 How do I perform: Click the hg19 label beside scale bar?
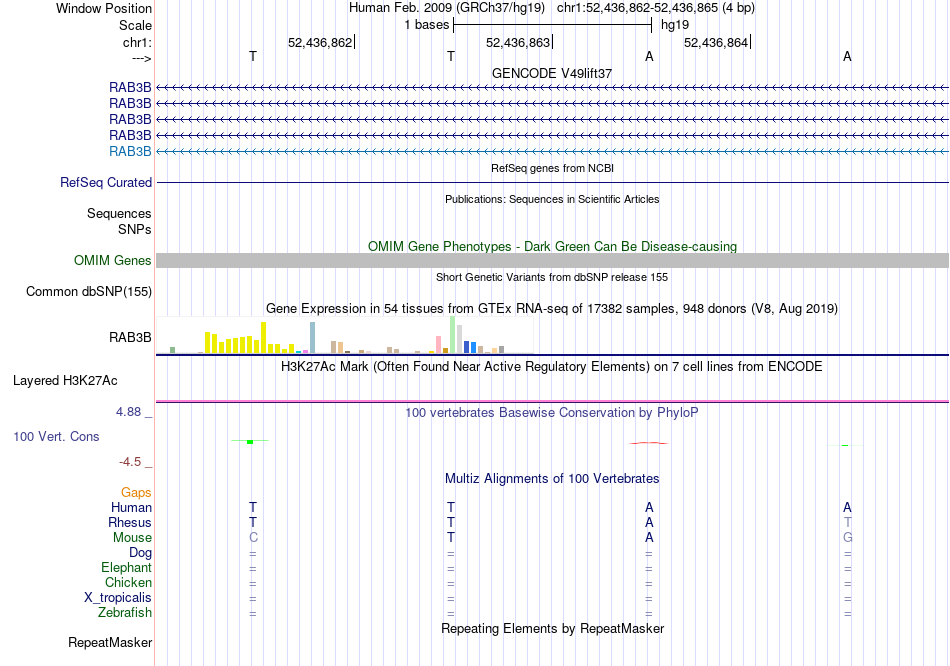coord(675,25)
